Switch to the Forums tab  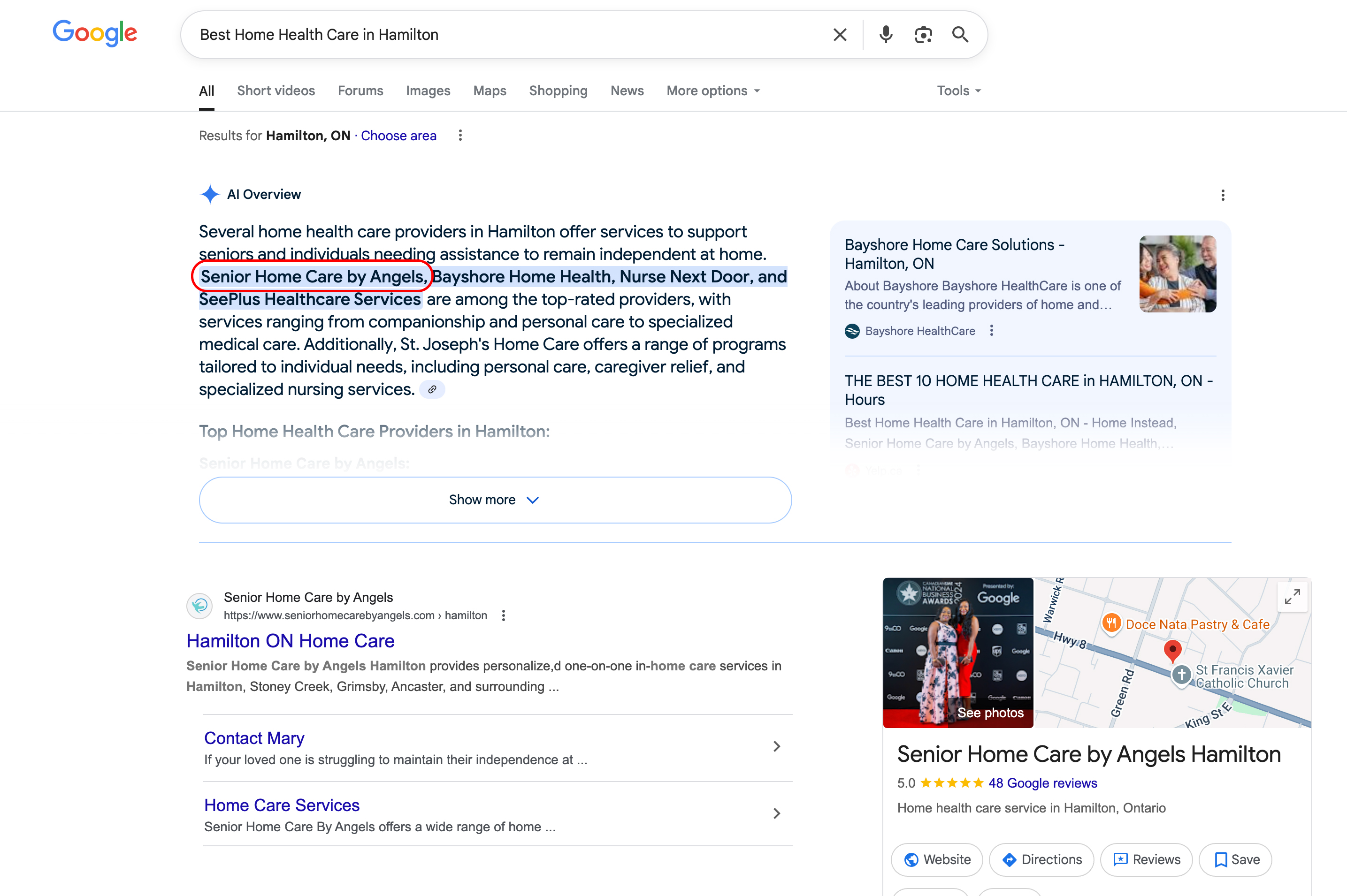(360, 91)
